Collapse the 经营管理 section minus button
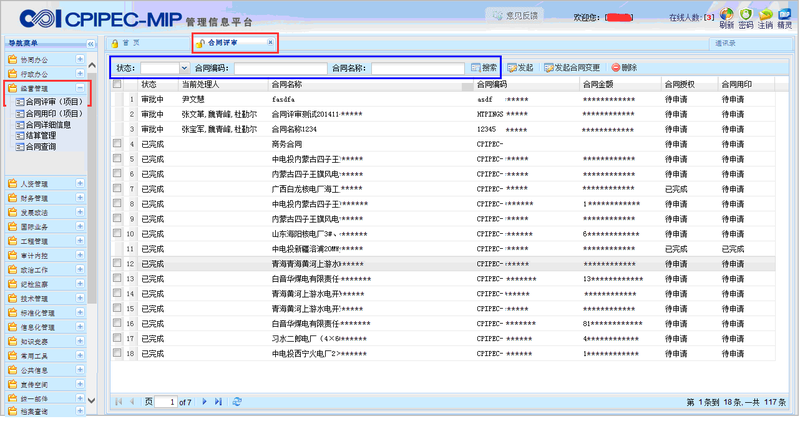The image size is (800, 424). pyautogui.click(x=80, y=88)
